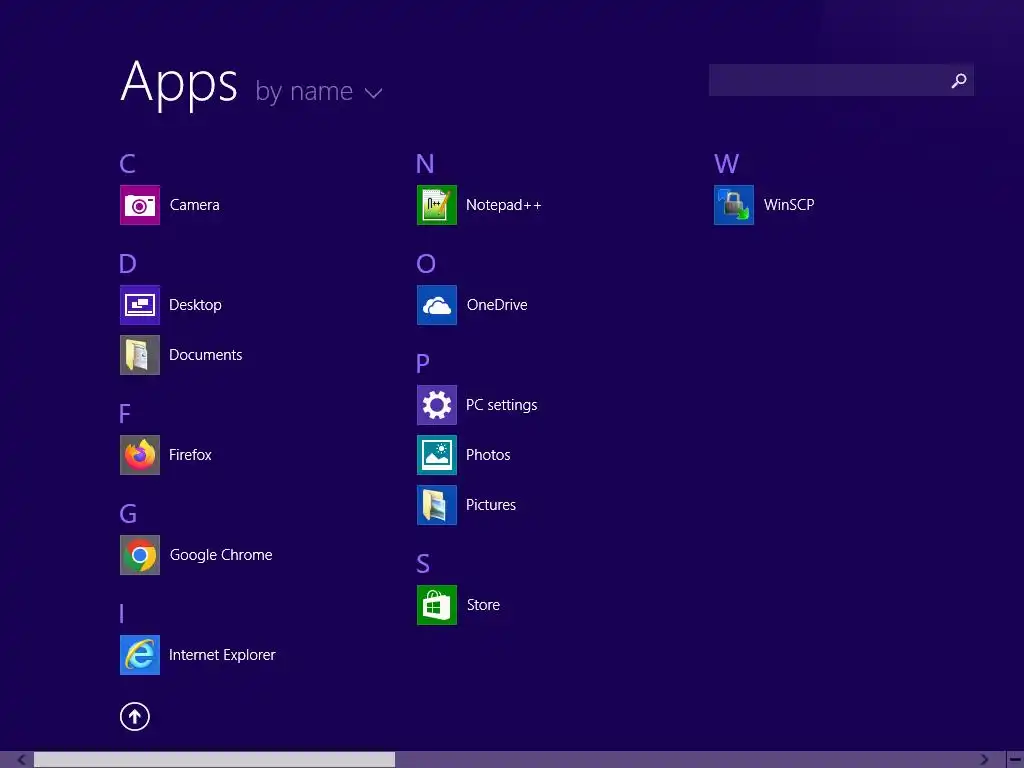Select the W group header
This screenshot has width=1024, height=768.
pos(726,164)
